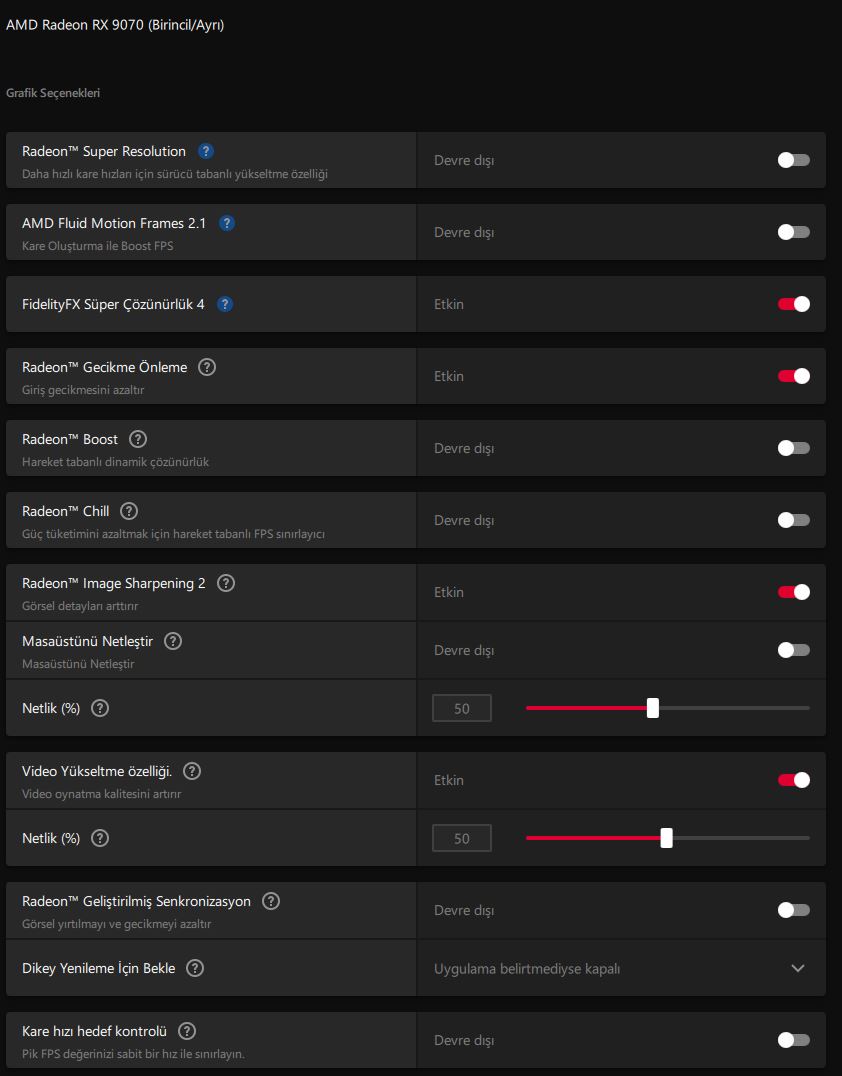842x1076 pixels.
Task: Expand Dikey Yenileme İçin Bekle dropdown chevron
Action: tap(797, 968)
